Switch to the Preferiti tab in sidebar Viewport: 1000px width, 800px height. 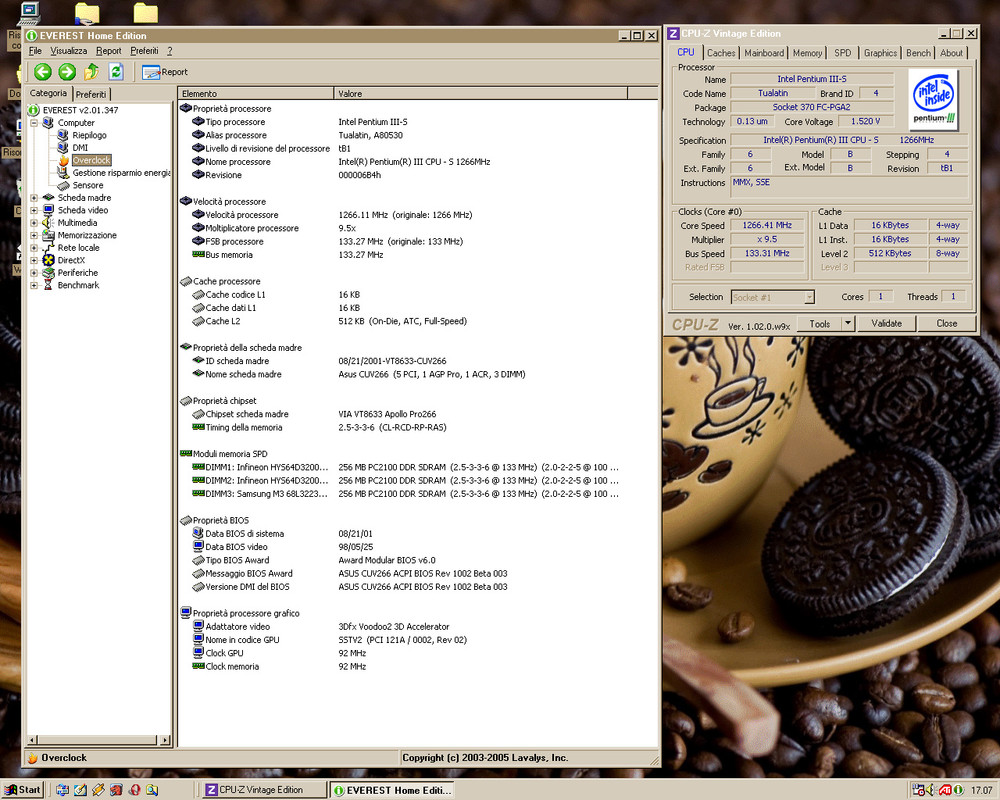pos(91,94)
